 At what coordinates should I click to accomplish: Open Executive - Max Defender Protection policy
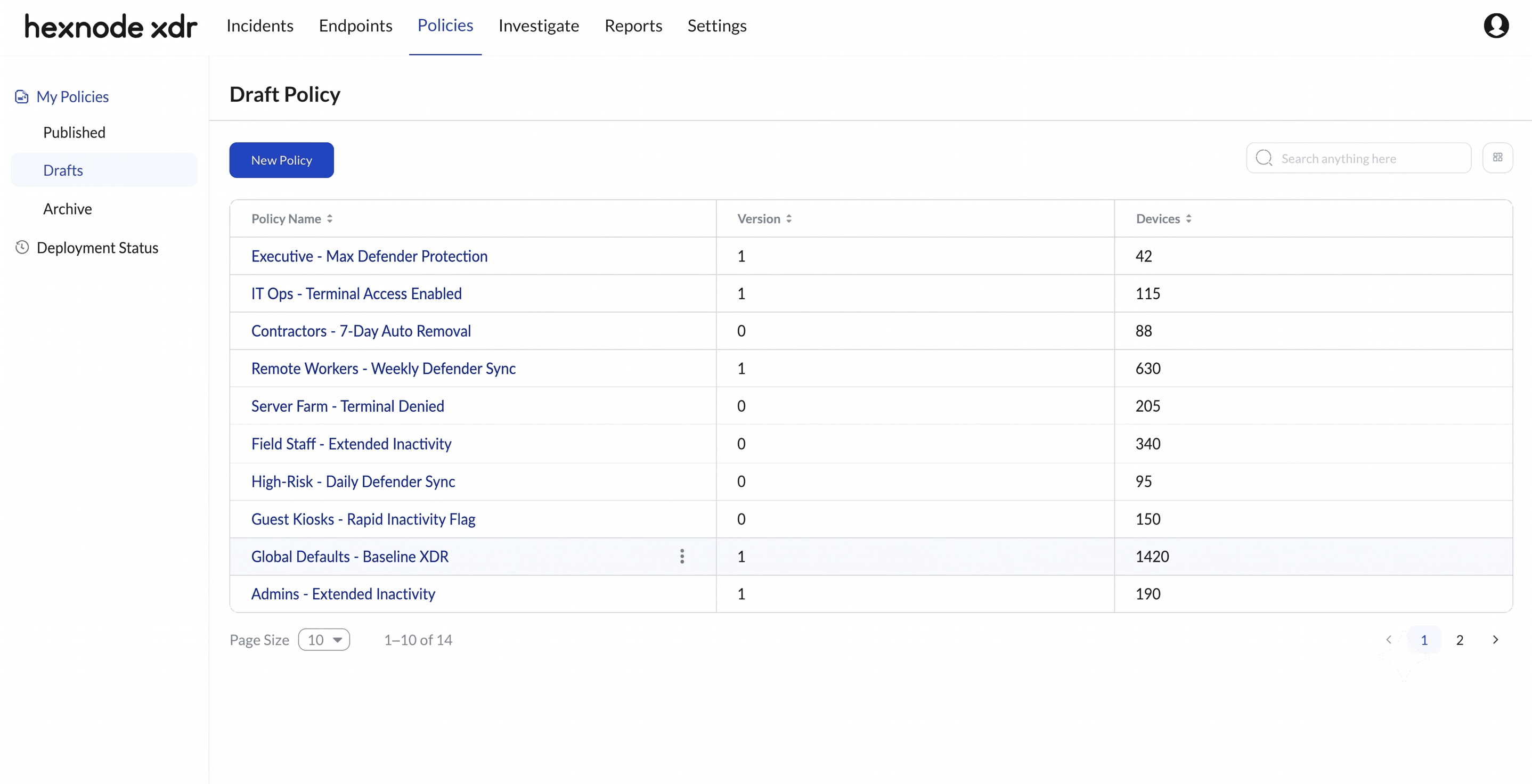tap(369, 256)
